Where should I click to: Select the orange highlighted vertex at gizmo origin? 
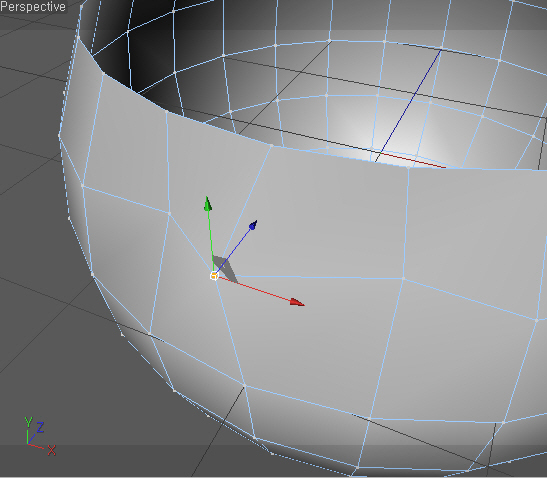click(214, 276)
